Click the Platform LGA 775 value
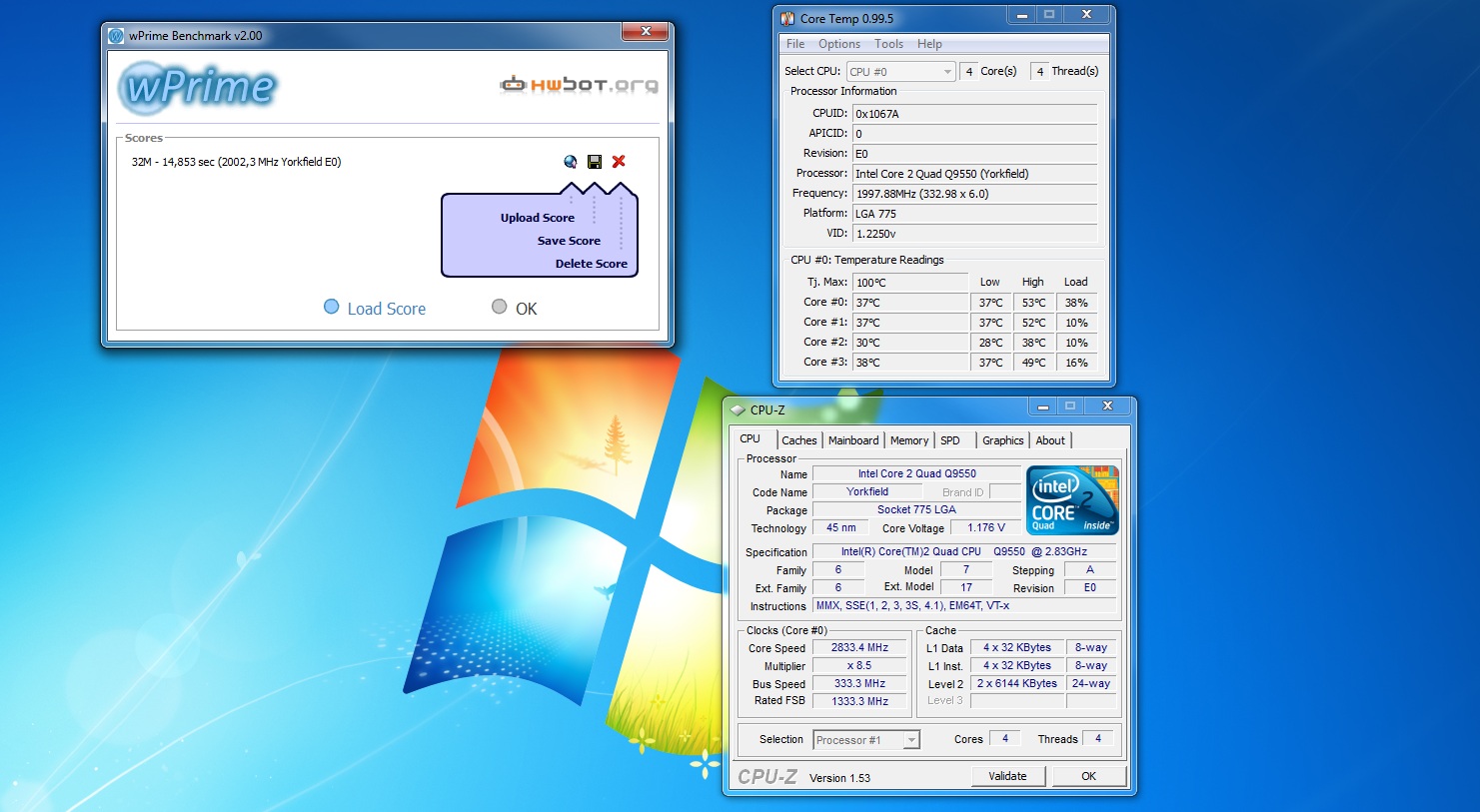This screenshot has height=812, width=1480. (974, 214)
